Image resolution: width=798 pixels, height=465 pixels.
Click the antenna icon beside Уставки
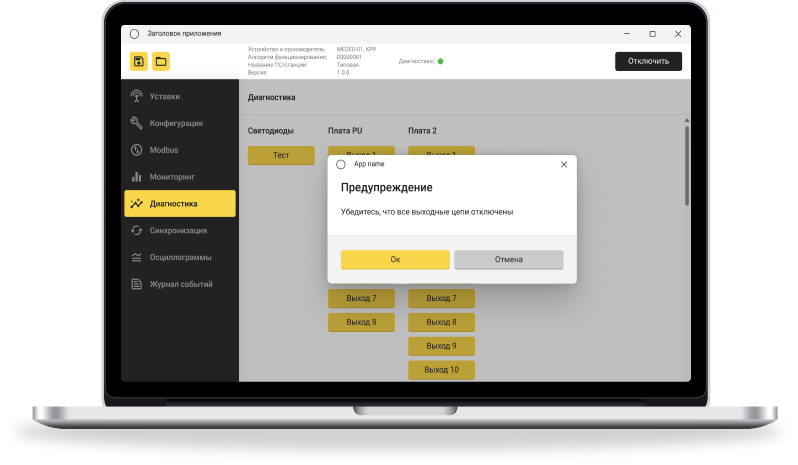137,97
